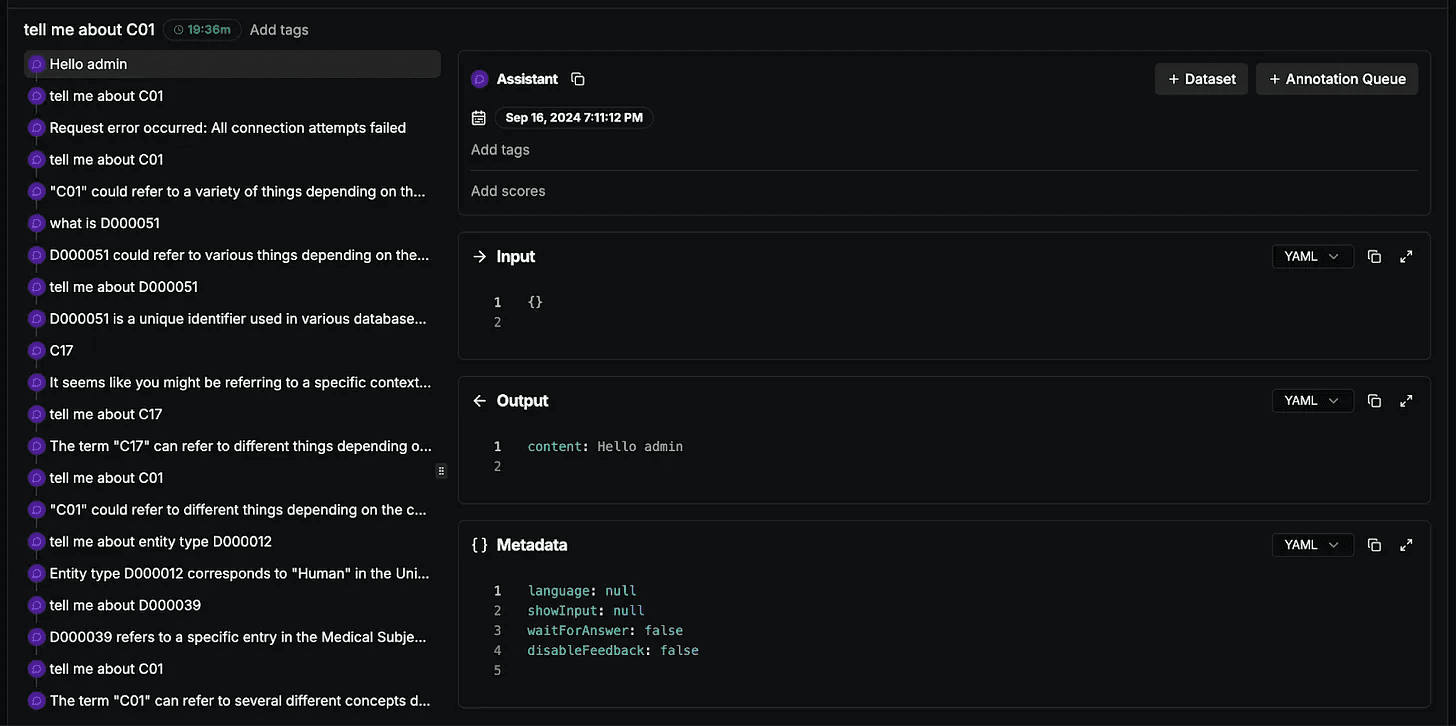
Task: Copy the Metadata section content
Action: [1374, 545]
